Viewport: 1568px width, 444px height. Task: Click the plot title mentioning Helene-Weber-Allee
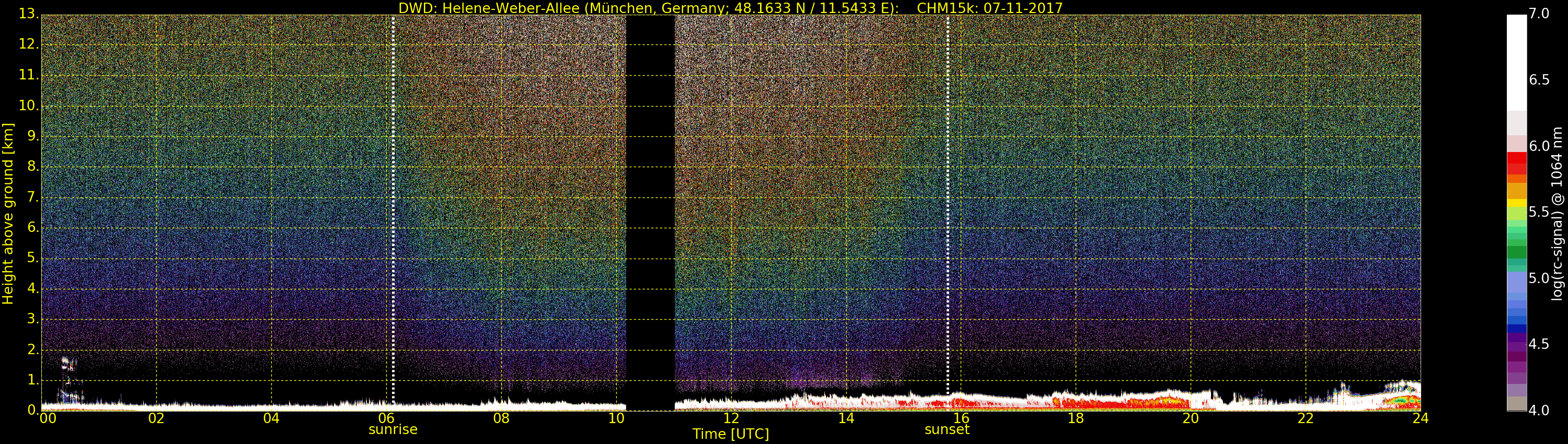click(x=730, y=8)
